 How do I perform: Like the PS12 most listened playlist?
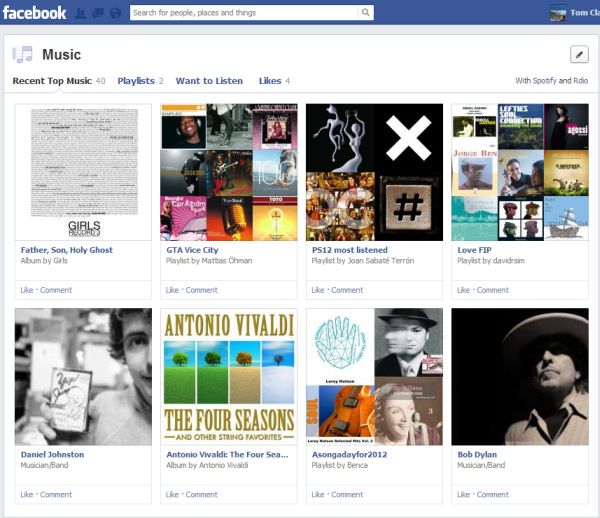coord(318,290)
